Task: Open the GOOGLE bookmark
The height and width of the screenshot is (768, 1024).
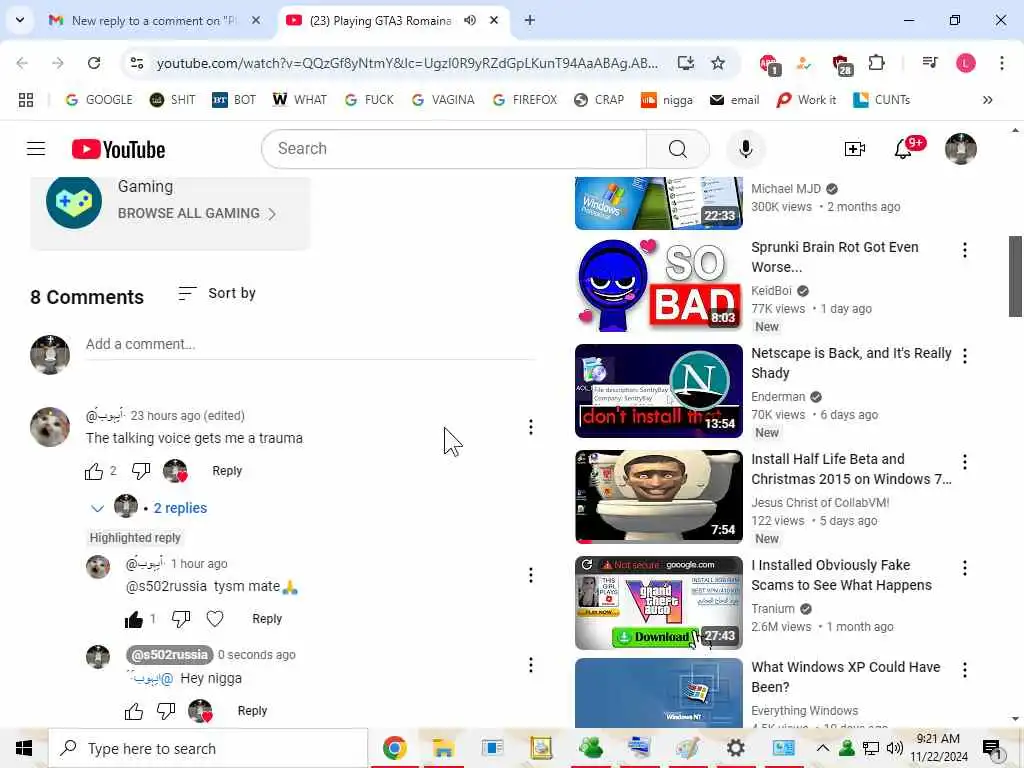Action: [x=99, y=100]
